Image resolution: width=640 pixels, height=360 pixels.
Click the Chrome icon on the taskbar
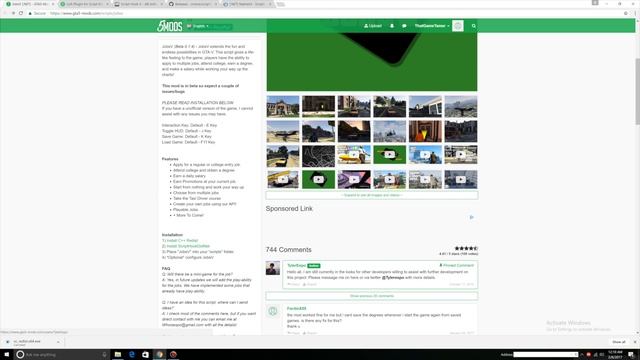pos(160,354)
